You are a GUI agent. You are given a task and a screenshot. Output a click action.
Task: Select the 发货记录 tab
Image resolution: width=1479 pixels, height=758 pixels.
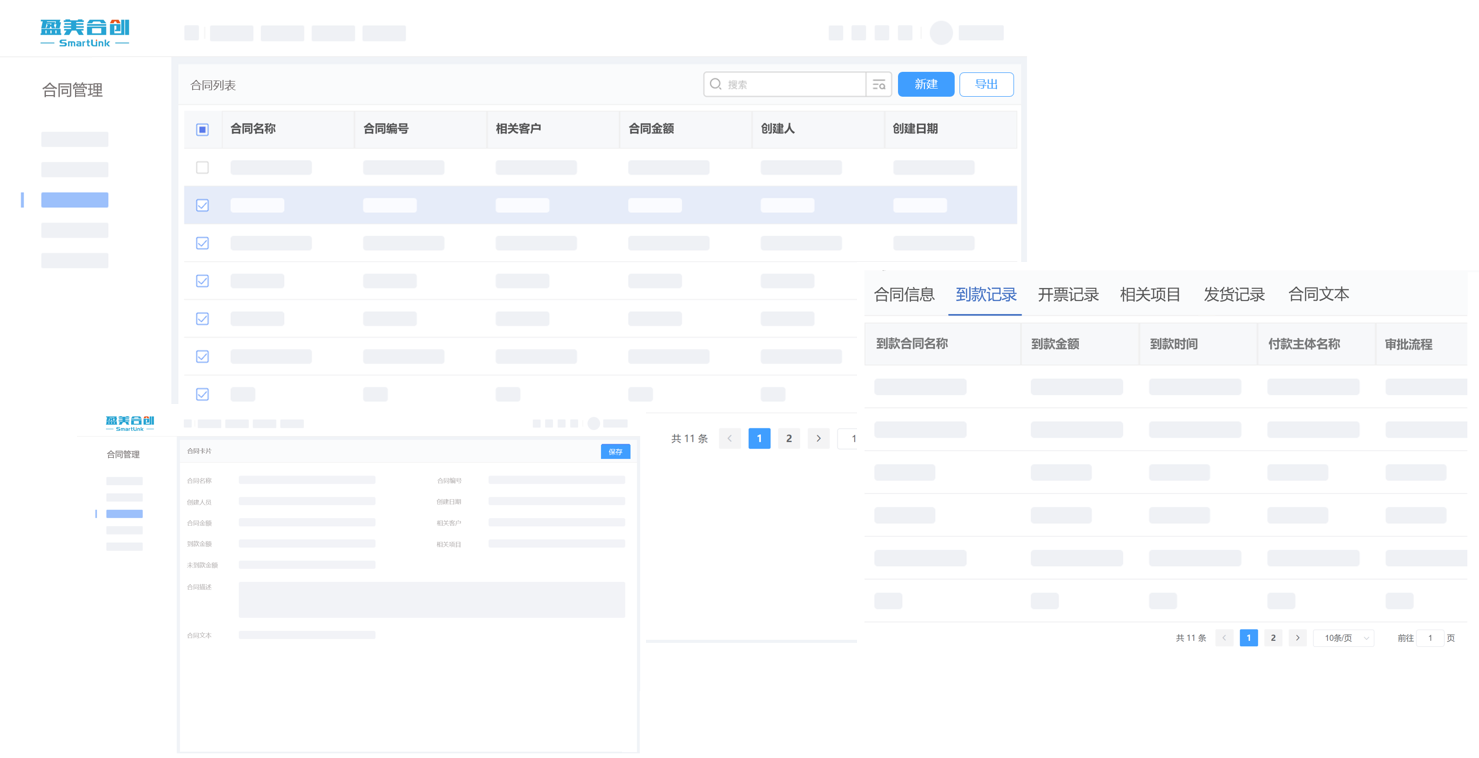tap(1234, 294)
